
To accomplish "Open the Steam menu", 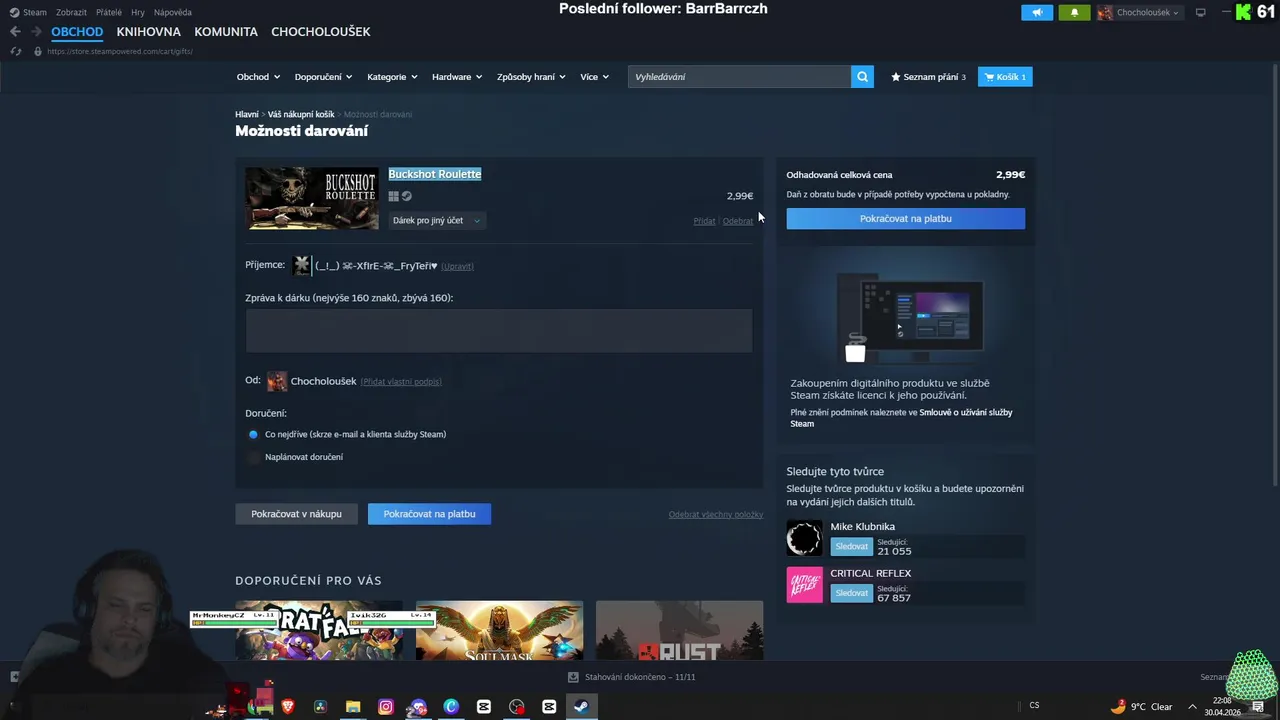I will [x=28, y=12].
